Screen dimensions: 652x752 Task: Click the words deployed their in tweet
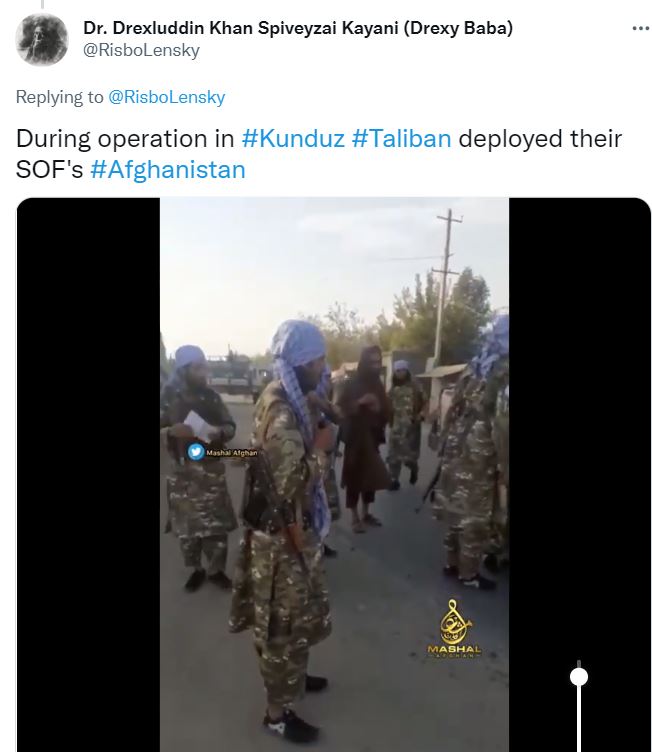click(540, 139)
